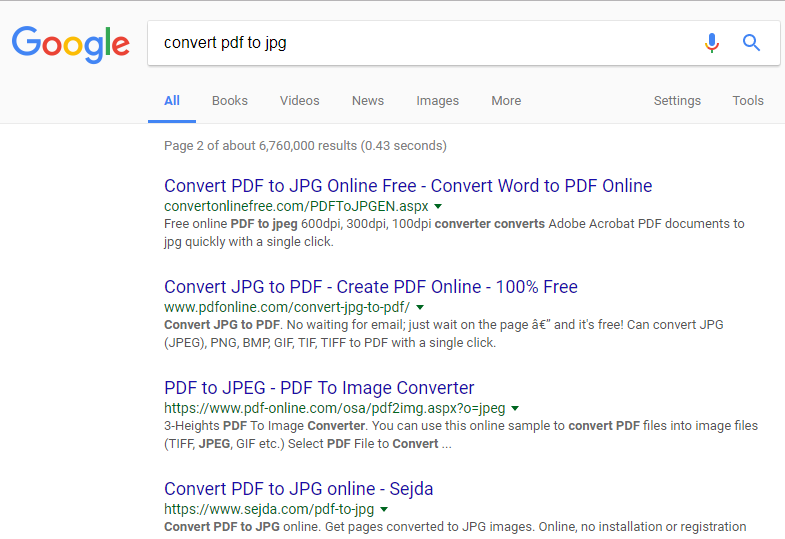This screenshot has height=539, width=785.
Task: Switch to the Images tab
Action: click(438, 101)
